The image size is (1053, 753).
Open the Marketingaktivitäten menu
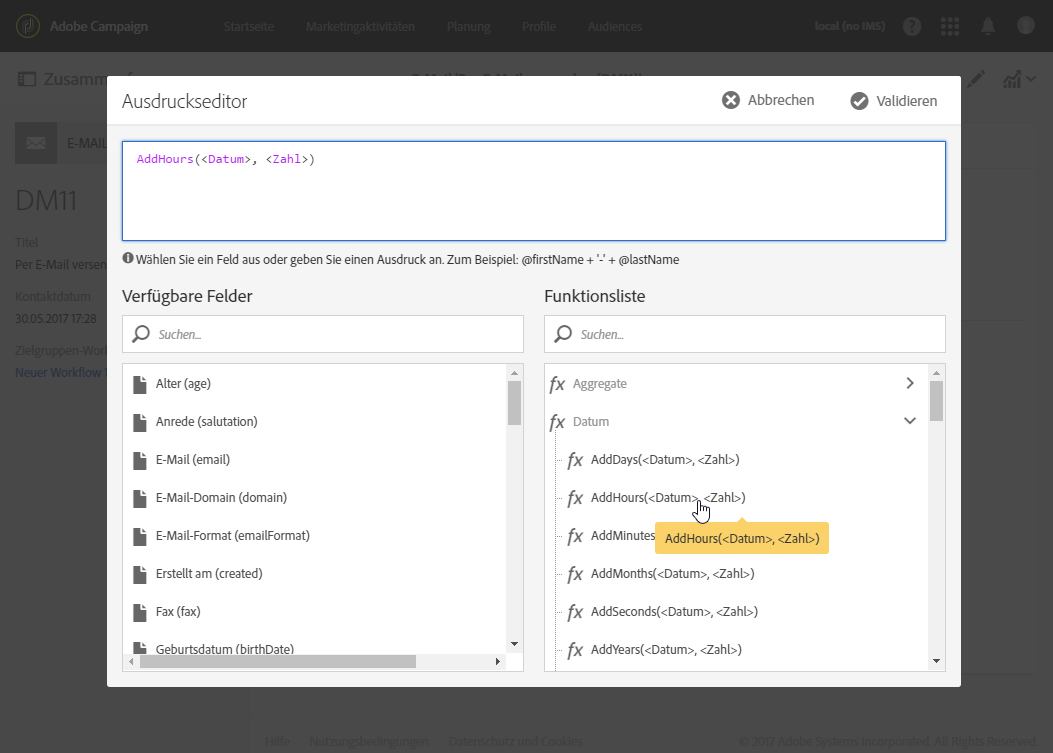point(360,26)
